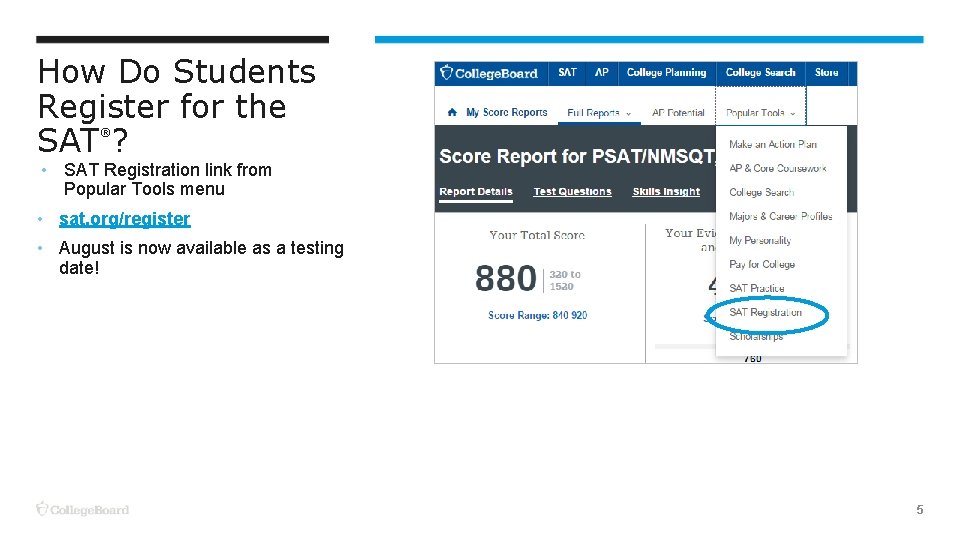The width and height of the screenshot is (960, 540).
Task: Select Scholarships menu entry
Action: tap(756, 336)
